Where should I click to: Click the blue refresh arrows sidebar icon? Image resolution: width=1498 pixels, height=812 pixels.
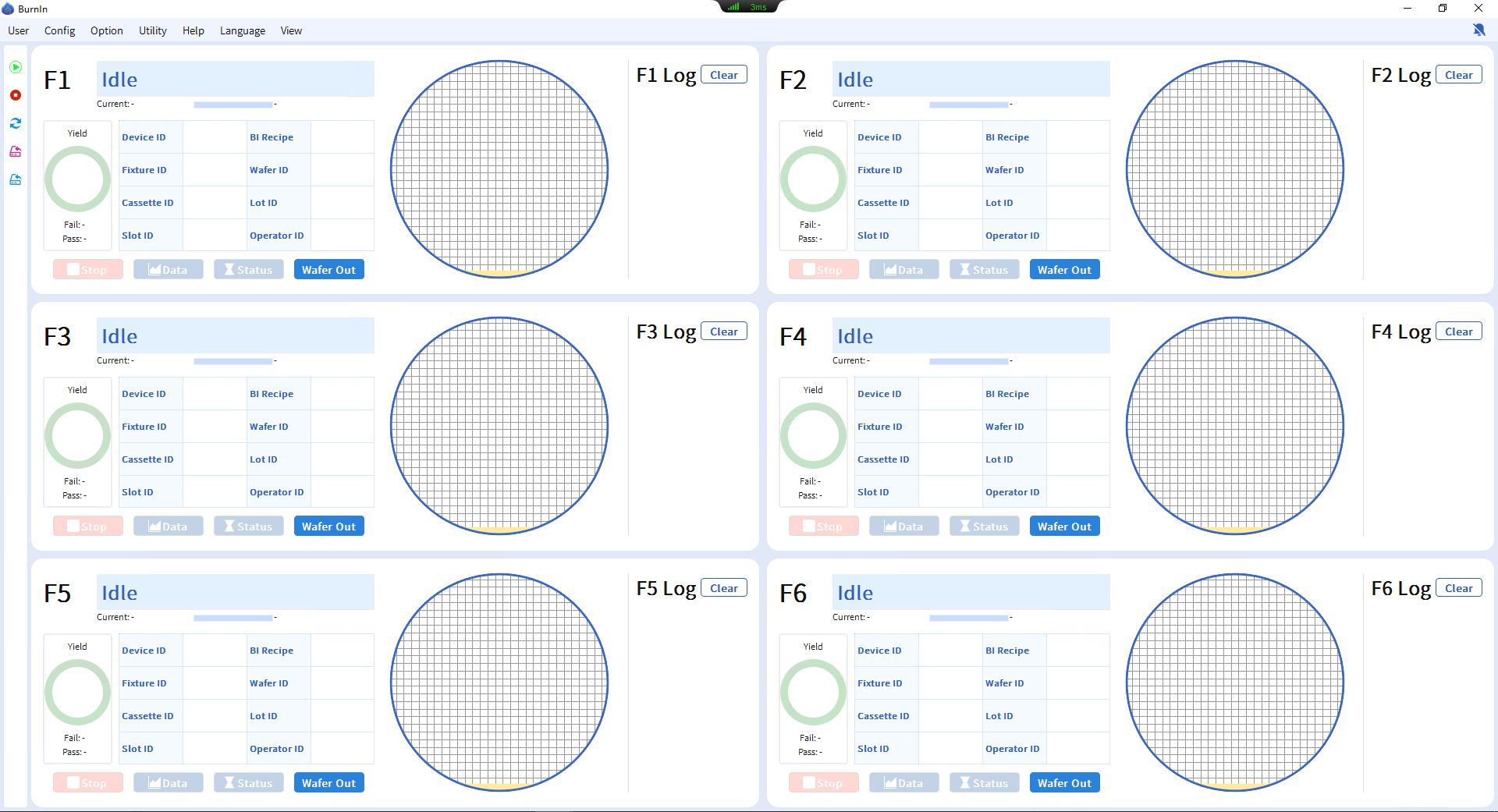[16, 123]
